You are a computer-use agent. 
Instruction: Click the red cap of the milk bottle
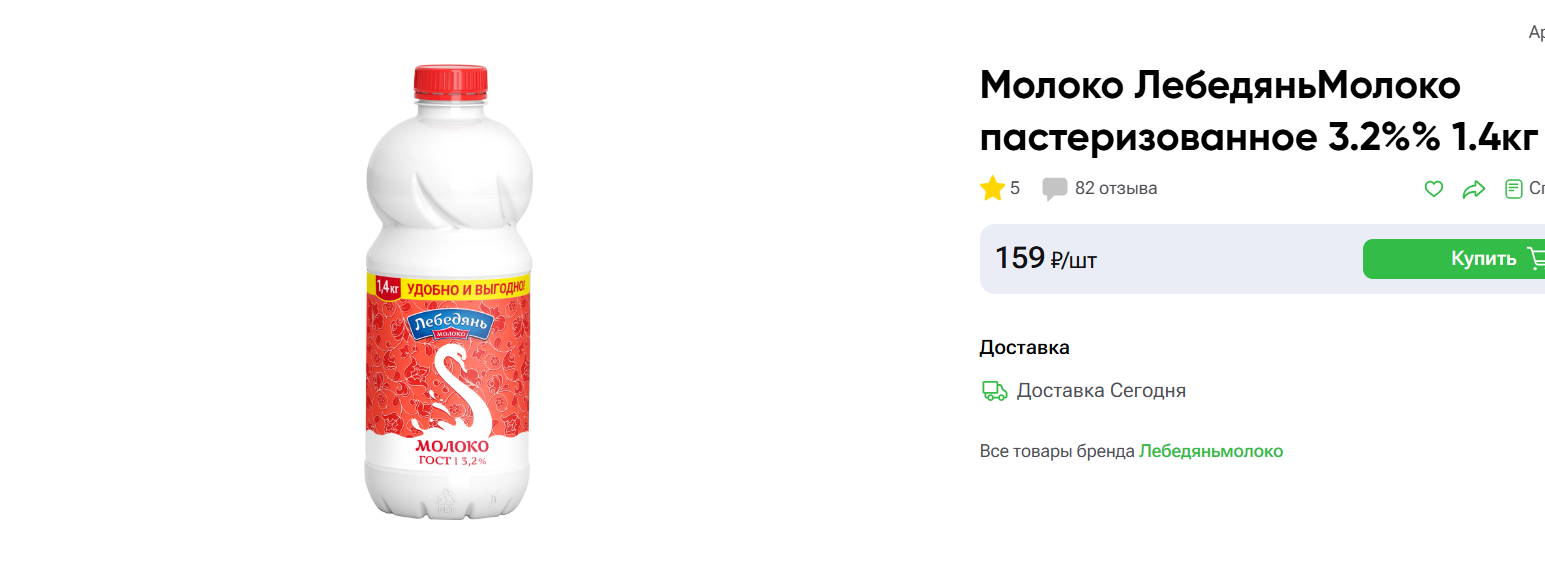coord(450,81)
